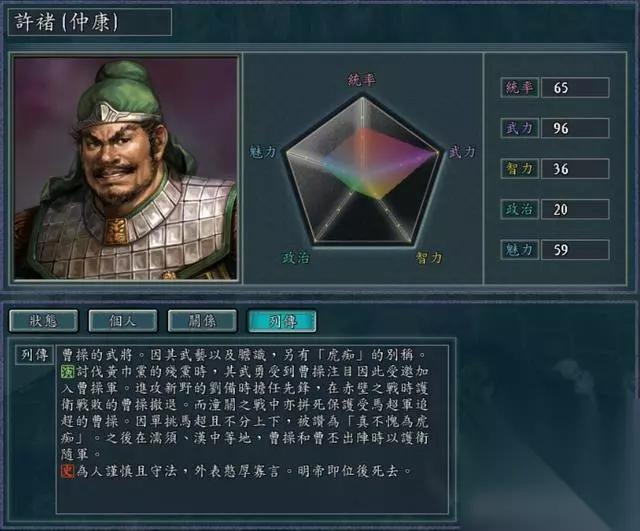Click the colored pentagon stat chart center
640x531 pixels.
click(x=363, y=173)
